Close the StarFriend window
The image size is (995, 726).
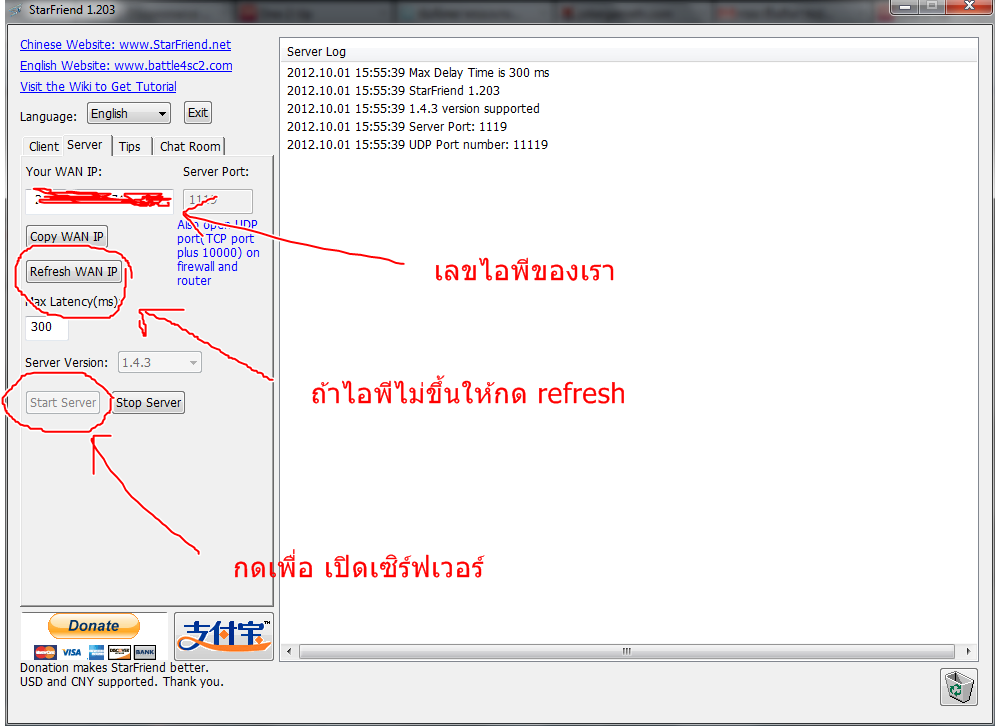tap(970, 6)
